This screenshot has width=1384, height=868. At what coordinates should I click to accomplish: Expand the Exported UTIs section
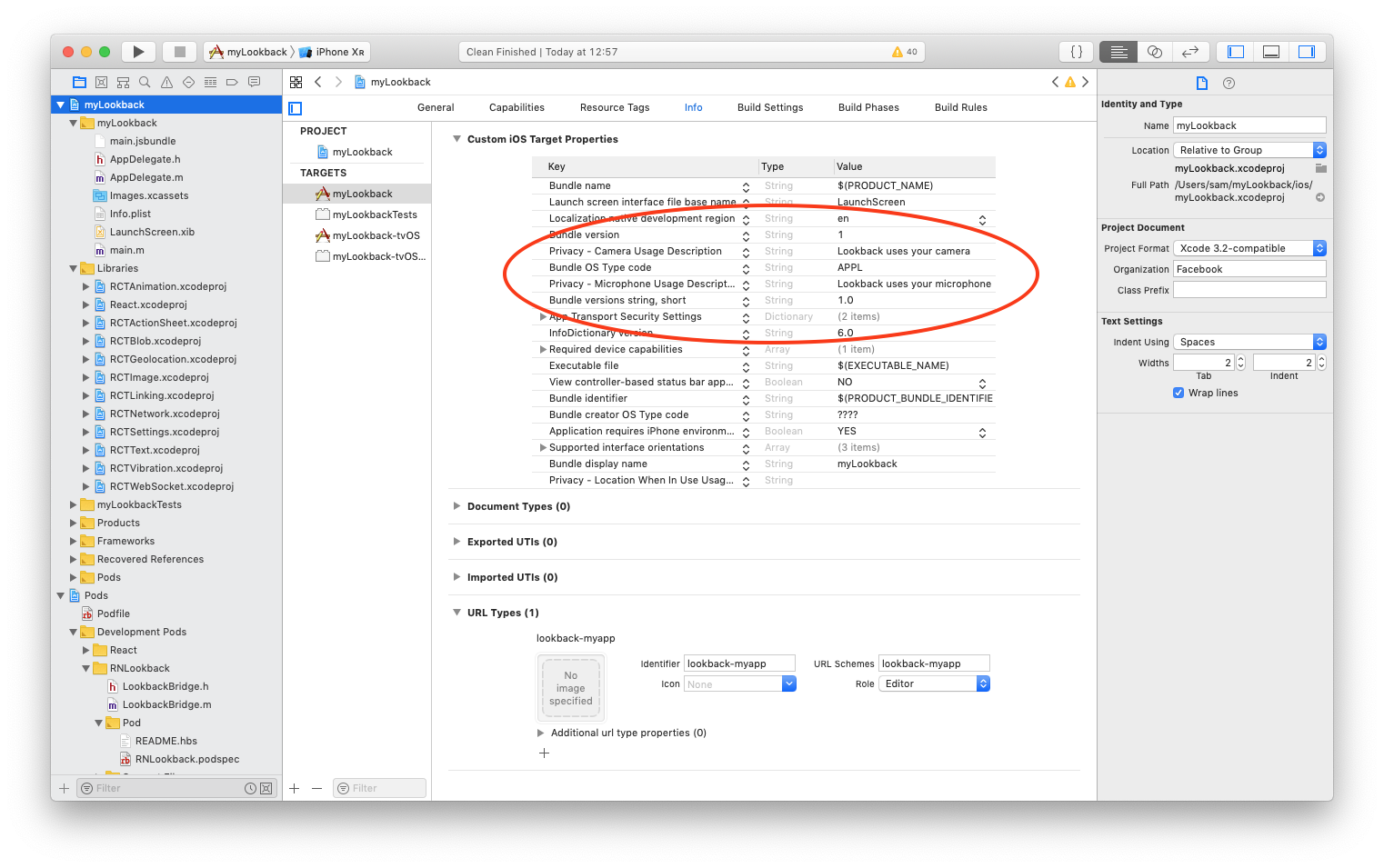[x=456, y=542]
